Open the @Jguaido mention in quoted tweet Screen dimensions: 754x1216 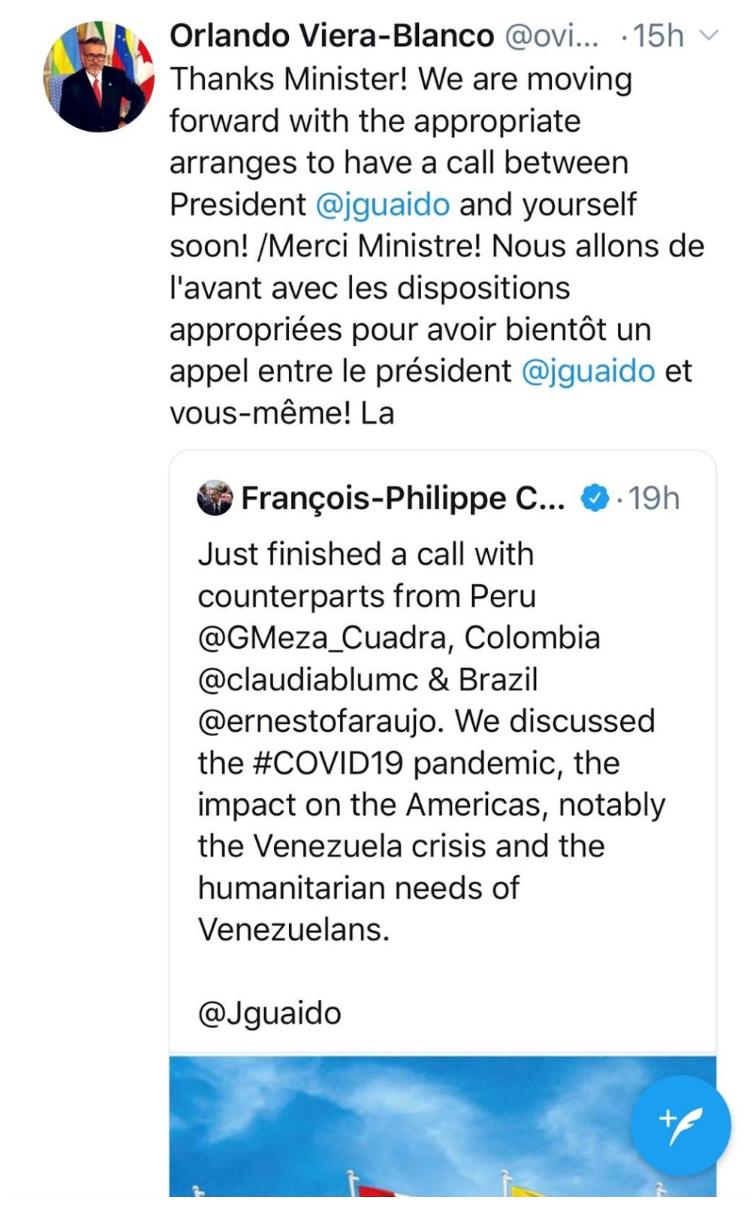click(x=269, y=1014)
